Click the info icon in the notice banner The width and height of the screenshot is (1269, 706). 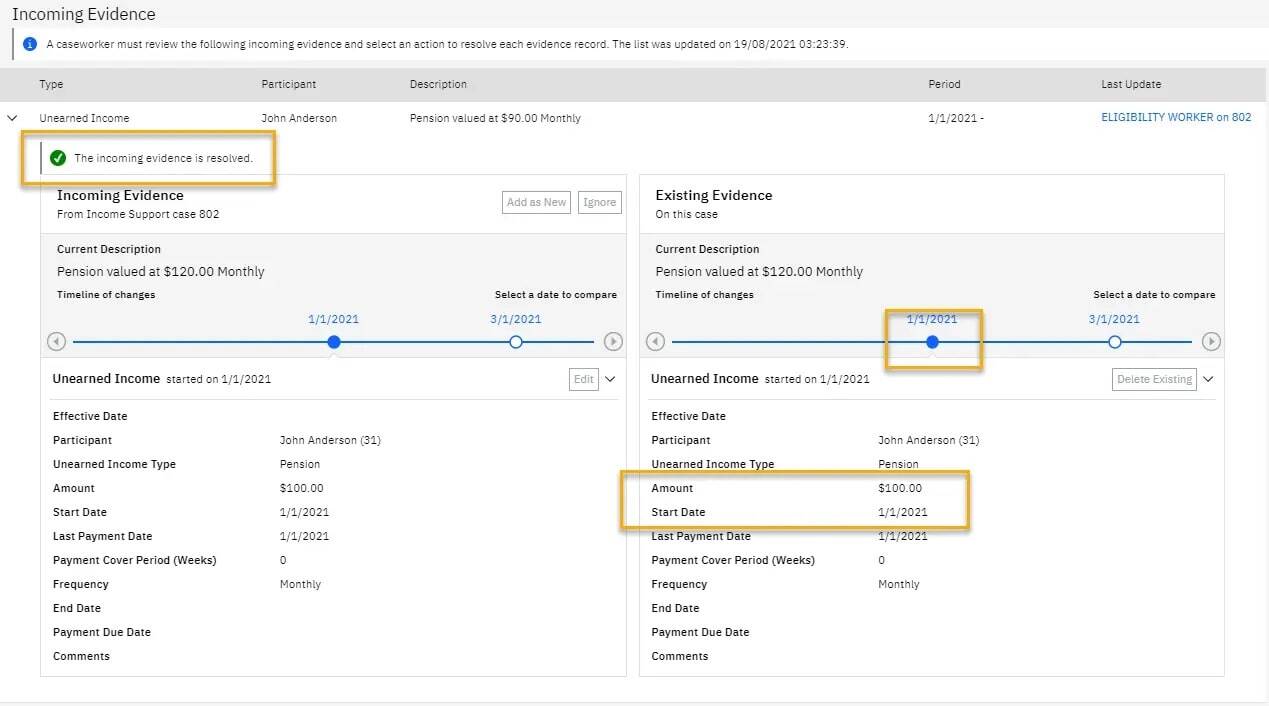pos(30,44)
